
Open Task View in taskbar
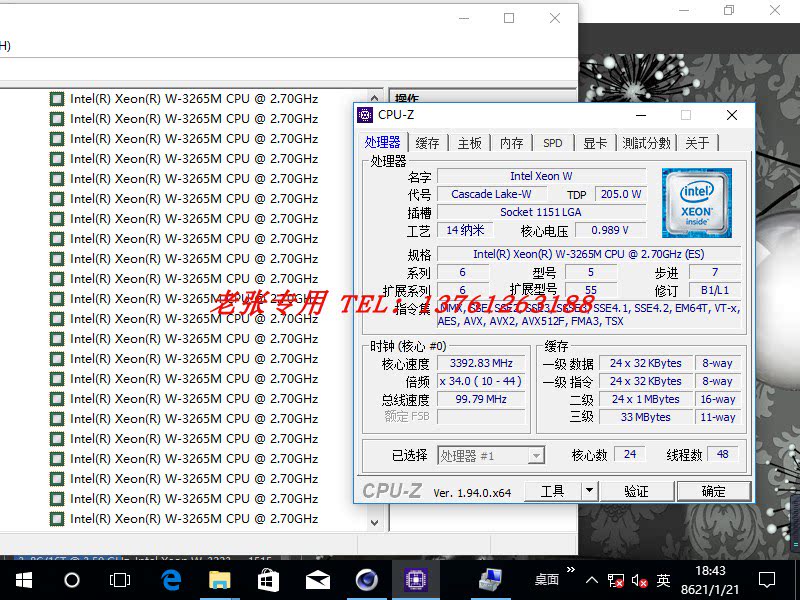pyautogui.click(x=120, y=580)
